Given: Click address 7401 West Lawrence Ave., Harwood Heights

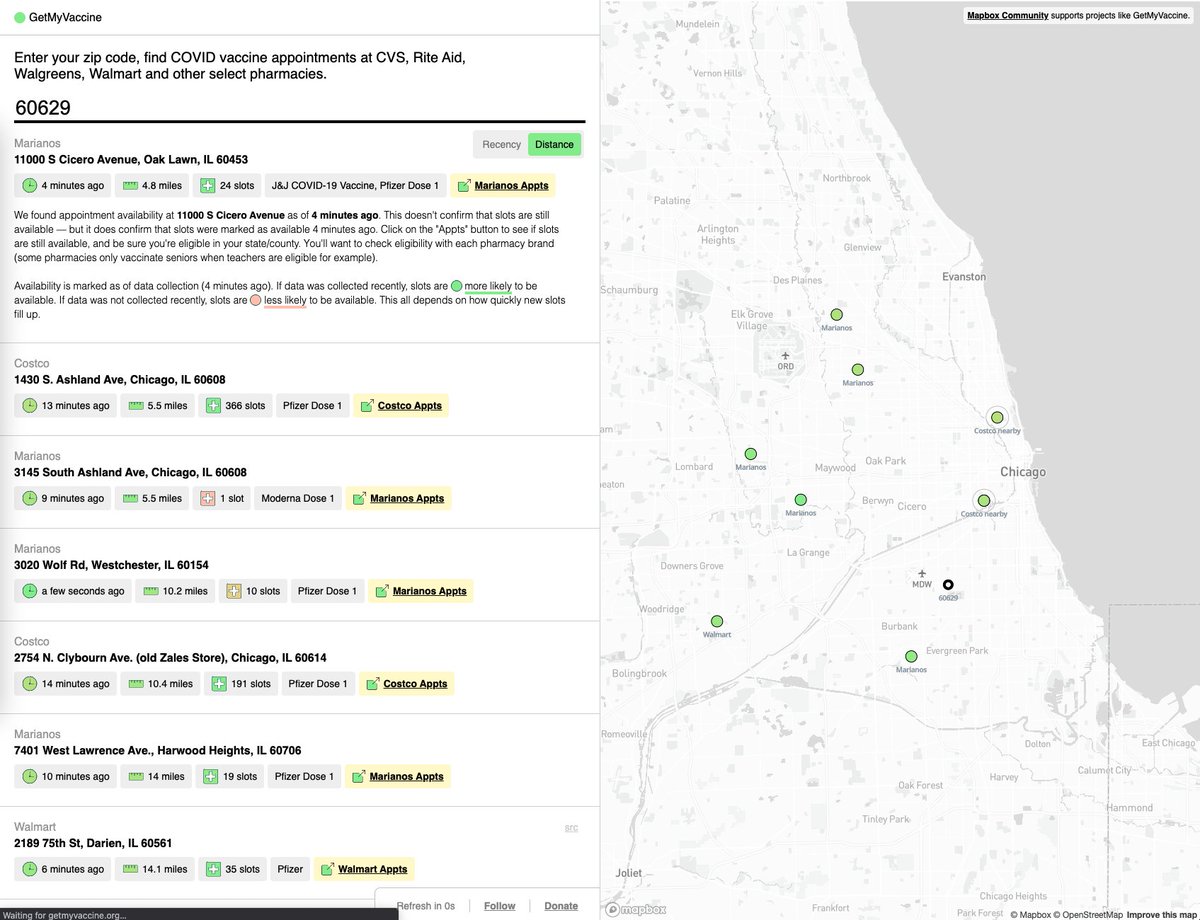Looking at the screenshot, I should point(158,750).
